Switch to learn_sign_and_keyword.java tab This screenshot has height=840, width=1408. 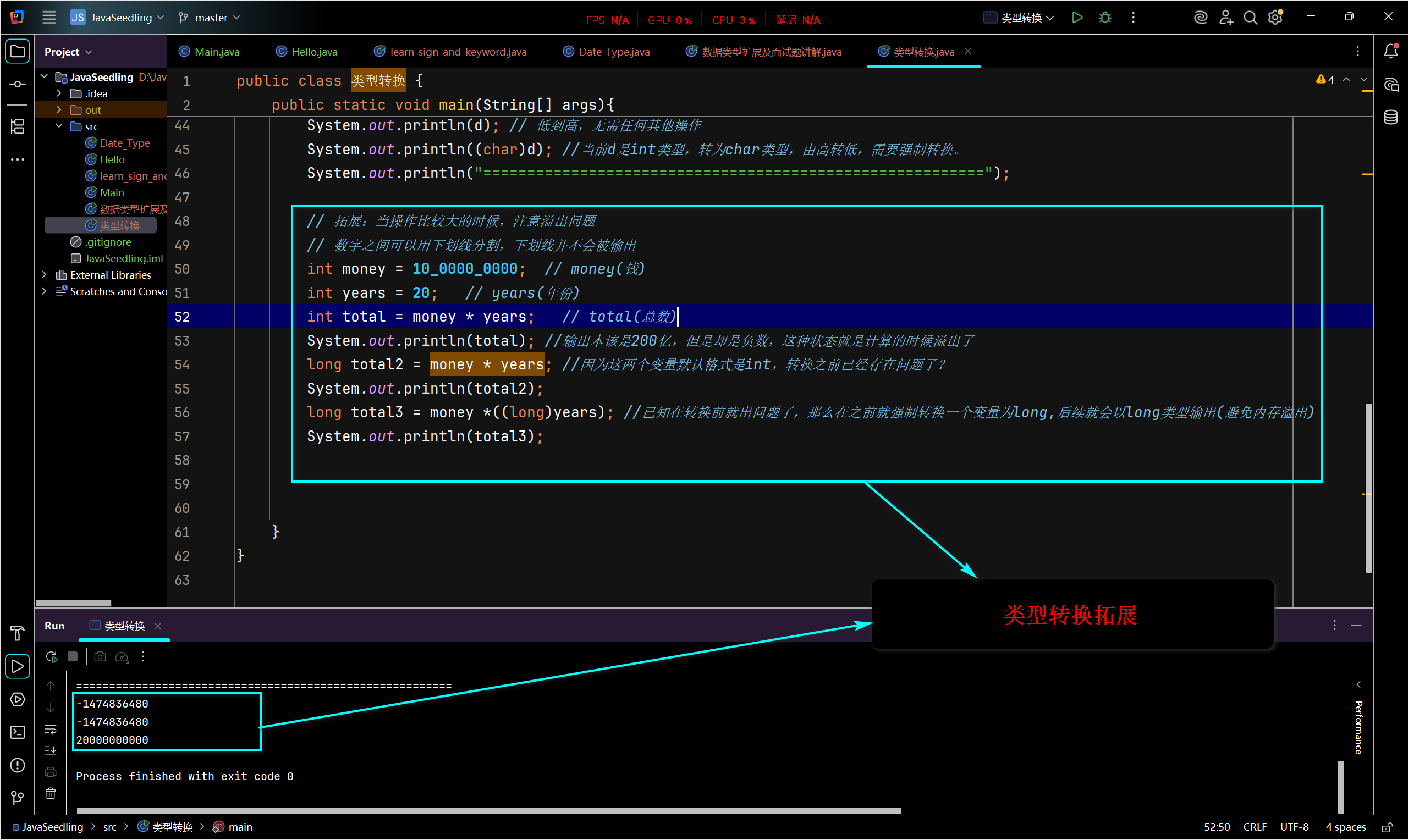(x=450, y=52)
